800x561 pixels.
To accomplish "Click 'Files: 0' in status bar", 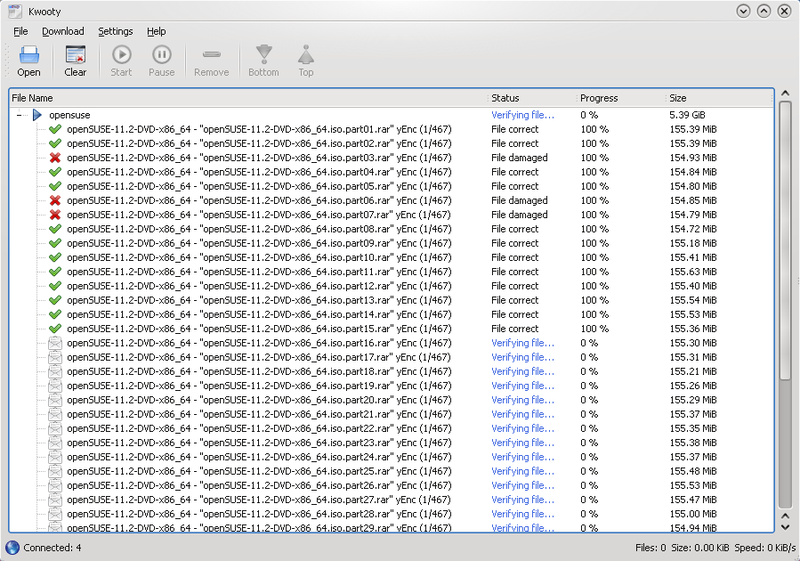I will [651, 548].
